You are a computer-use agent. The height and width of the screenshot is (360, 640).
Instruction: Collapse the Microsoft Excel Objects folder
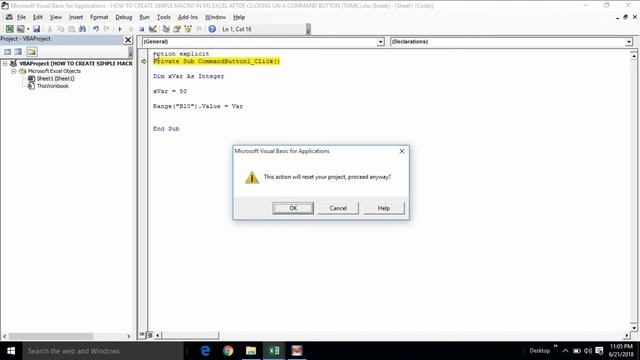(x=13, y=71)
